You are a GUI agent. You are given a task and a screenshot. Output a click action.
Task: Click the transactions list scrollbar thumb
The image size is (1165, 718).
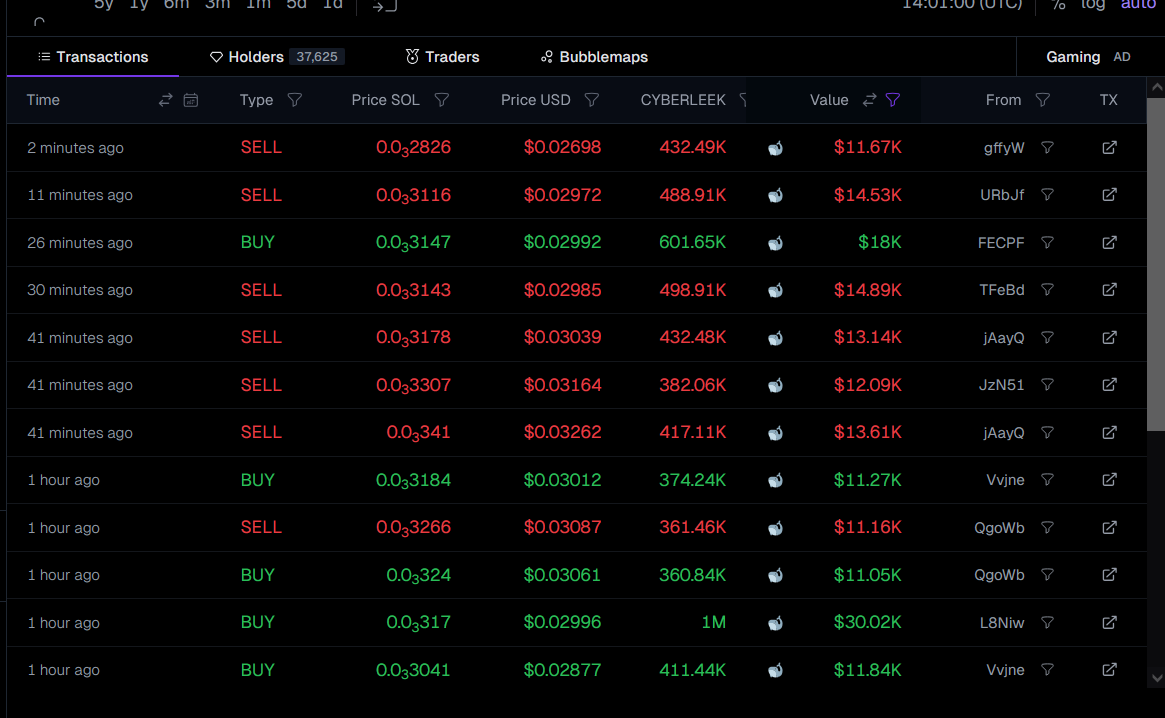1156,264
